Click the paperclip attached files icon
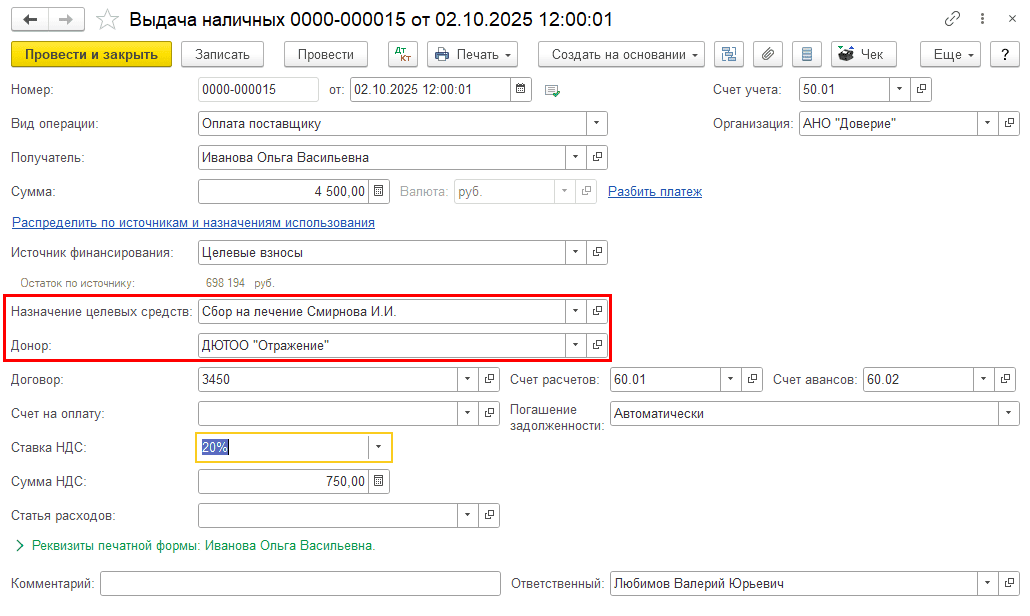1030x616 pixels. (769, 54)
